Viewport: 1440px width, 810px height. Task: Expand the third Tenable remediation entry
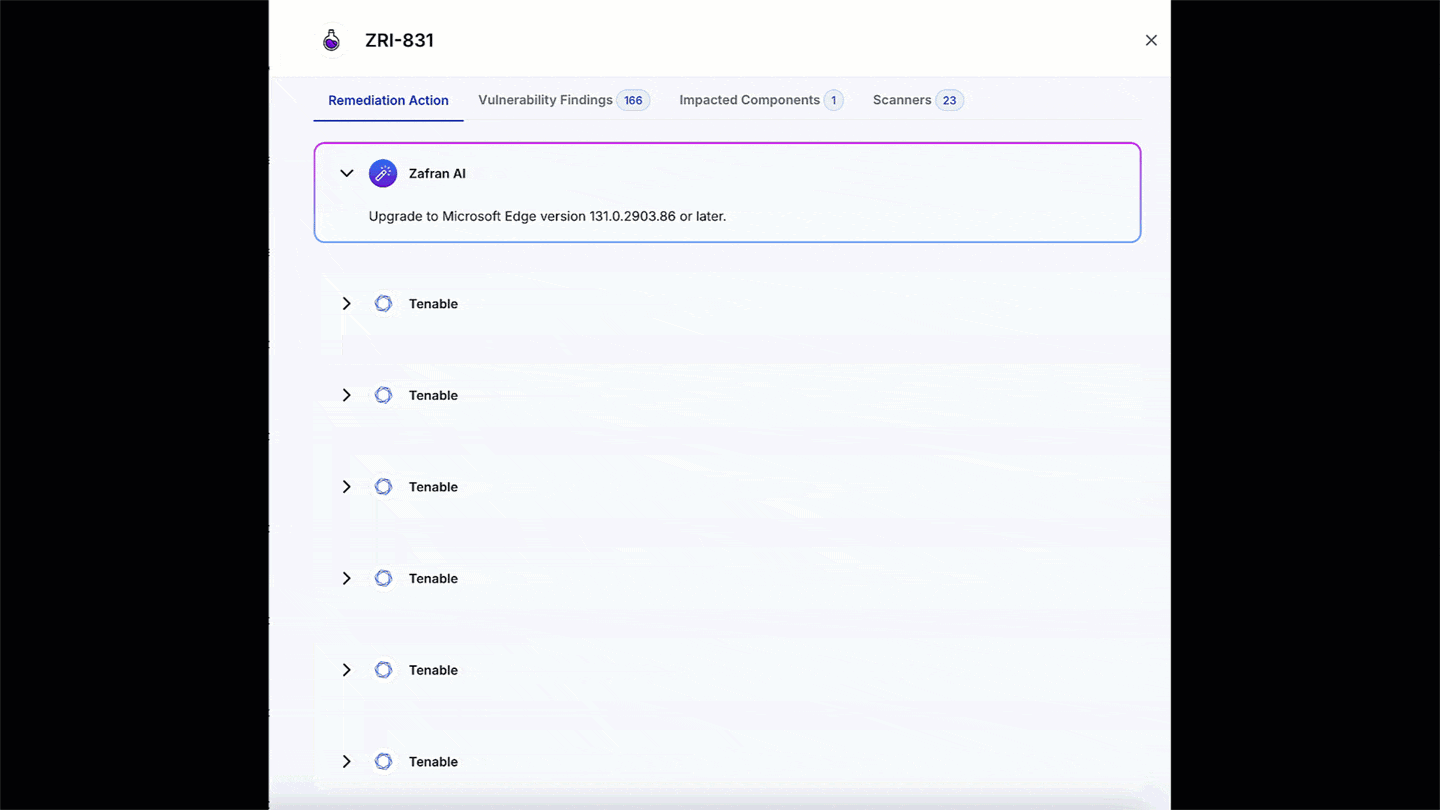click(x=347, y=487)
